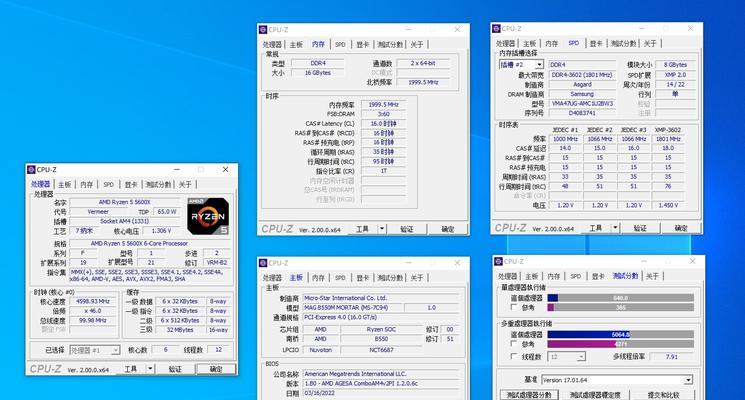Expand the 工具 arrow in the memory window
The image size is (745, 400).
click(x=382, y=229)
